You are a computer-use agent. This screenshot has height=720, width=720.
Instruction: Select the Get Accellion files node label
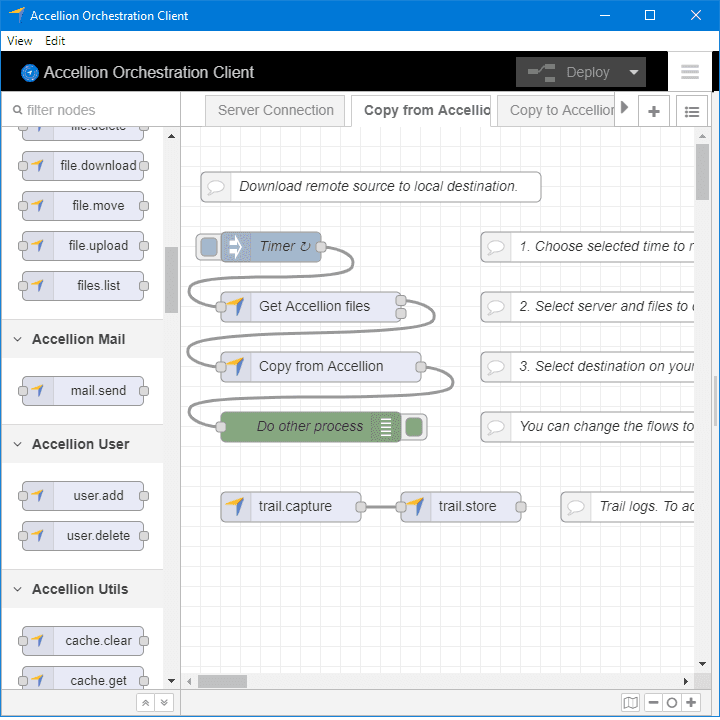click(x=315, y=306)
